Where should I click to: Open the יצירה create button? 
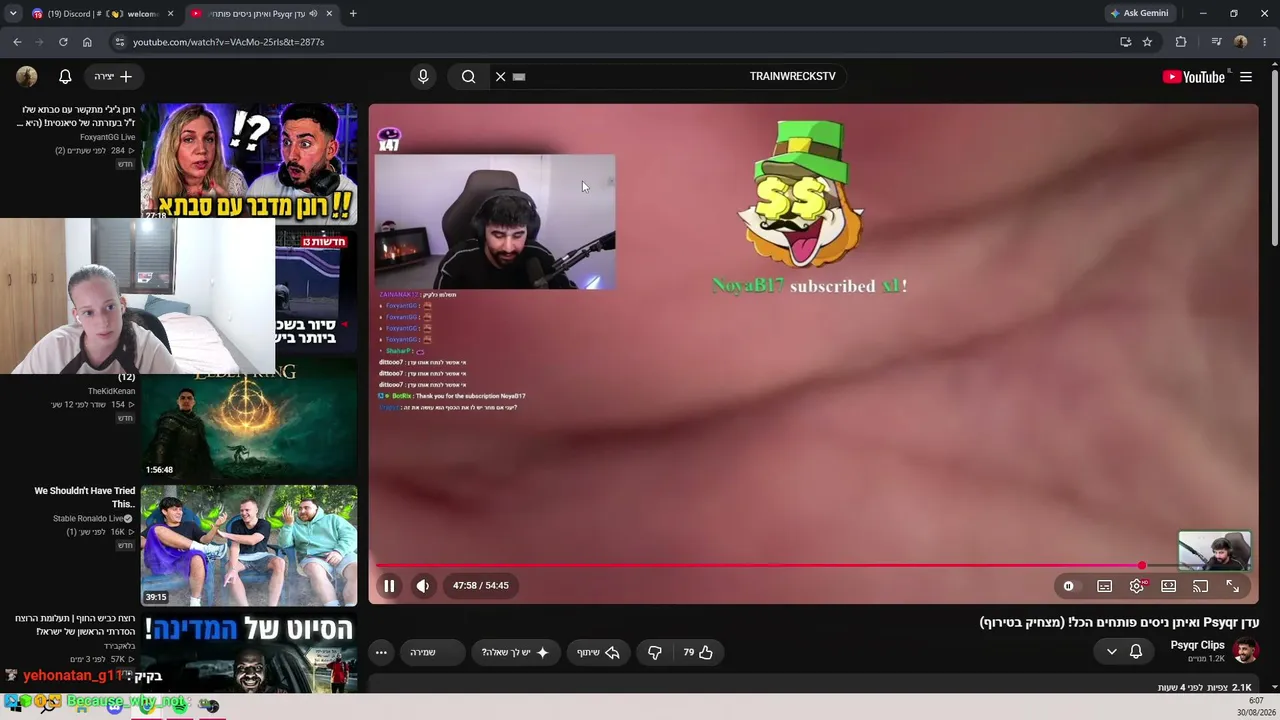pos(113,76)
